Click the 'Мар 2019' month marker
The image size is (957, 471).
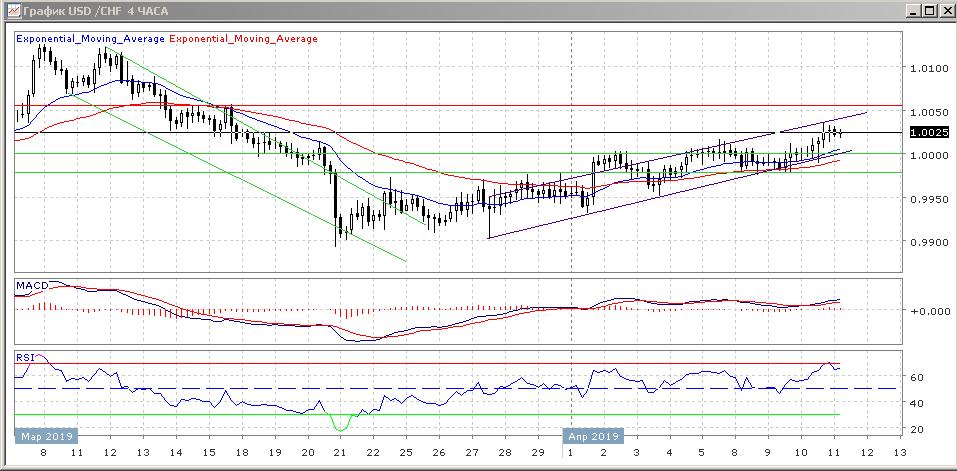[46, 437]
